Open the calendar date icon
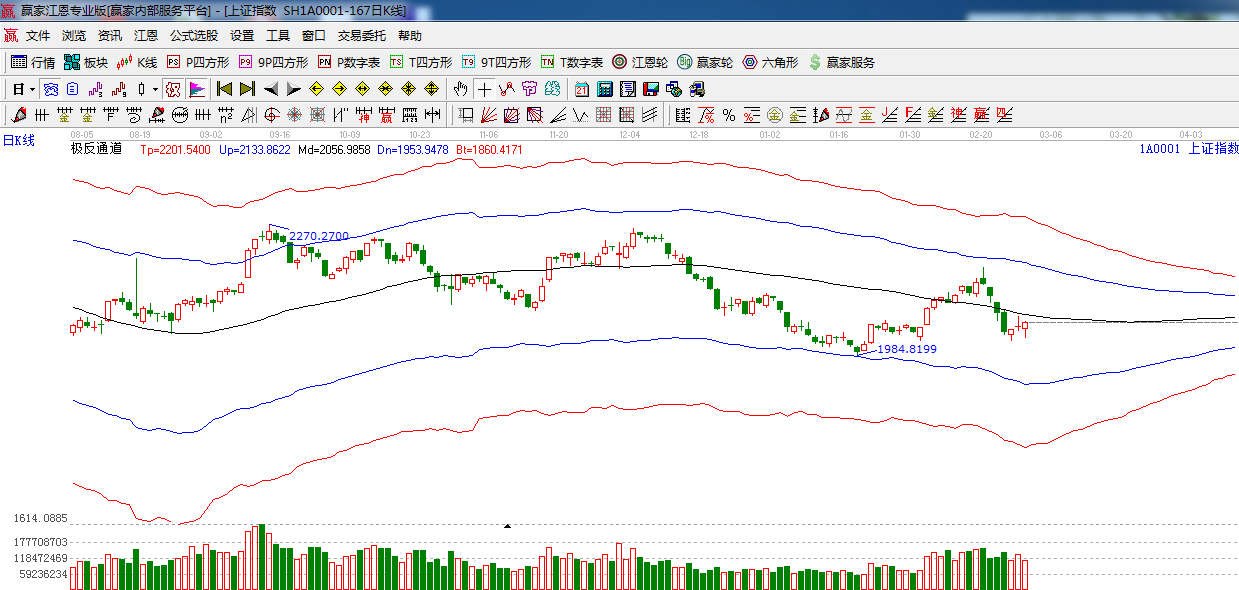1239x590 pixels. [x=581, y=89]
